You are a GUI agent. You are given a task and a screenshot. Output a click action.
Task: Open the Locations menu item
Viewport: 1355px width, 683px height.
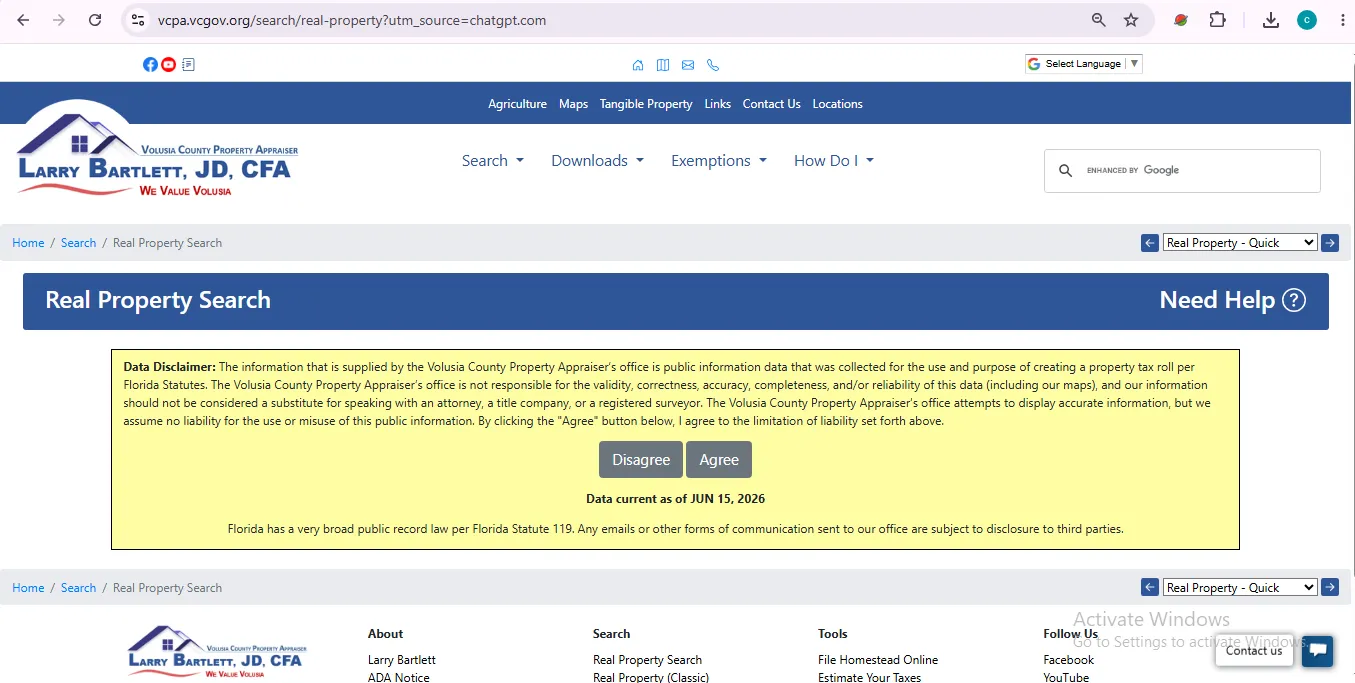[837, 104]
